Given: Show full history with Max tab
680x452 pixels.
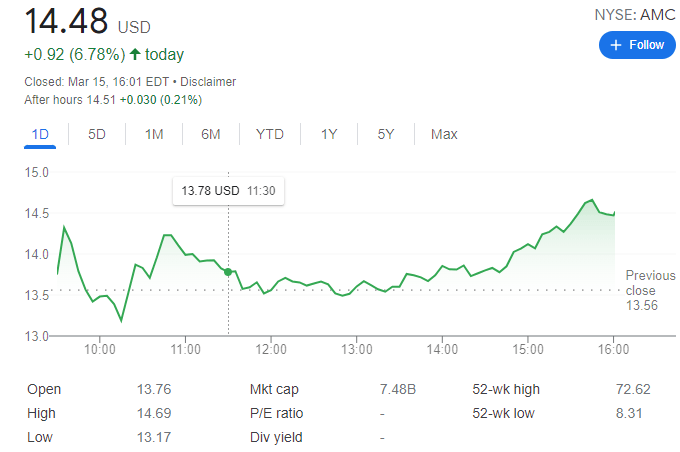Looking at the screenshot, I should pyautogui.click(x=444, y=134).
